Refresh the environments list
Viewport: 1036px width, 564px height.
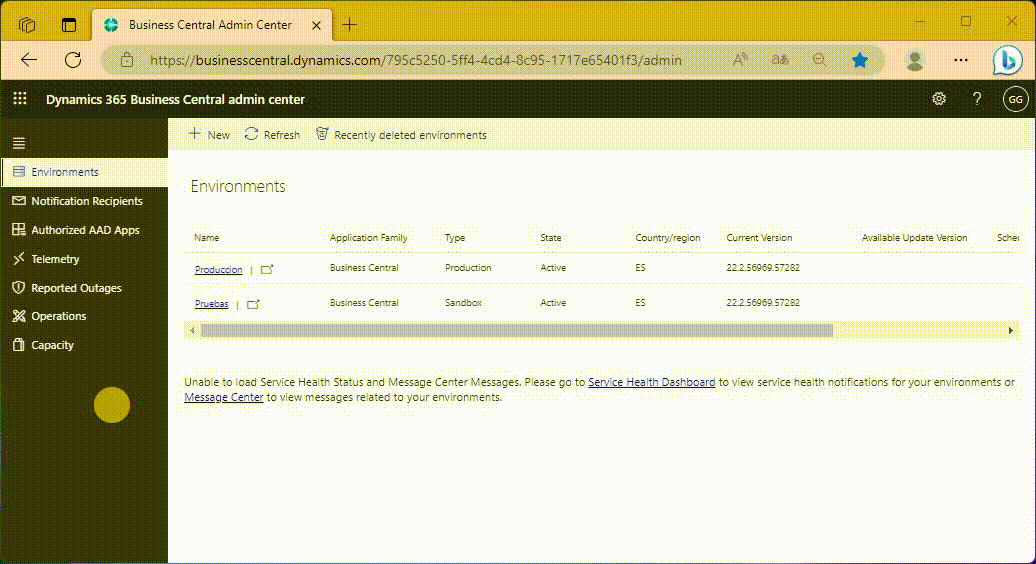(x=272, y=135)
